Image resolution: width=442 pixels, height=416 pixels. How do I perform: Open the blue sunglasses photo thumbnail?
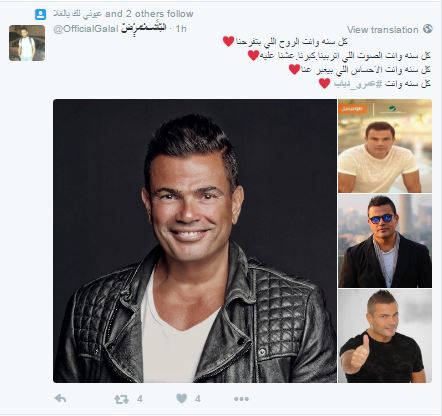coord(385,241)
